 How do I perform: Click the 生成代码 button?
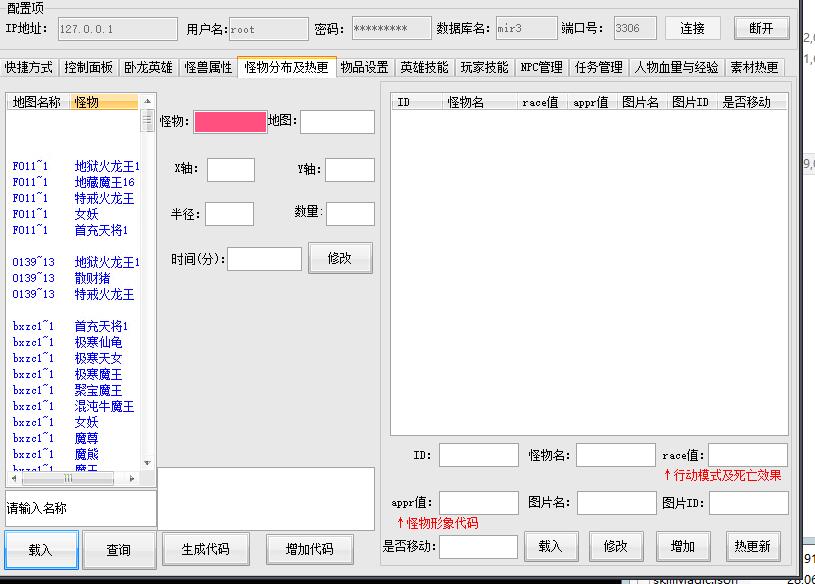[205, 549]
